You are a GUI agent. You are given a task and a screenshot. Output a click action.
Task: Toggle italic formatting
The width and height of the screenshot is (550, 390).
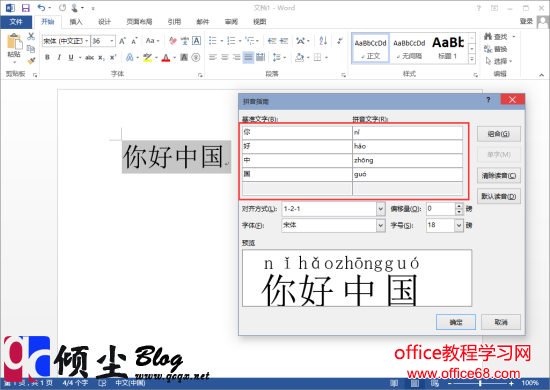coord(59,58)
